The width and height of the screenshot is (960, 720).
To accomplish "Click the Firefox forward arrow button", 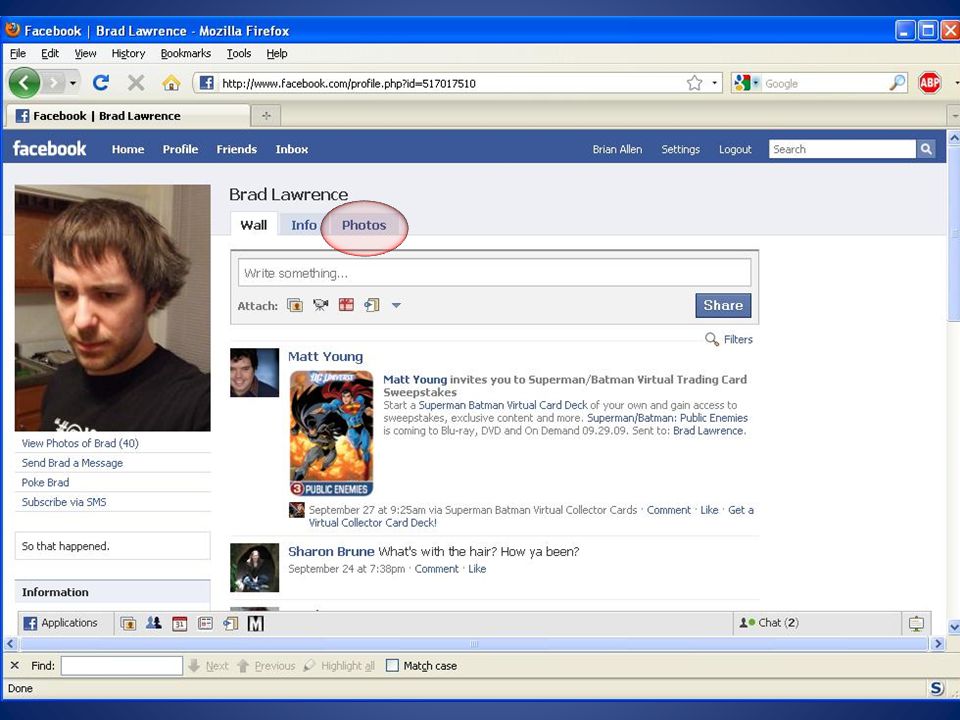I will (x=54, y=83).
